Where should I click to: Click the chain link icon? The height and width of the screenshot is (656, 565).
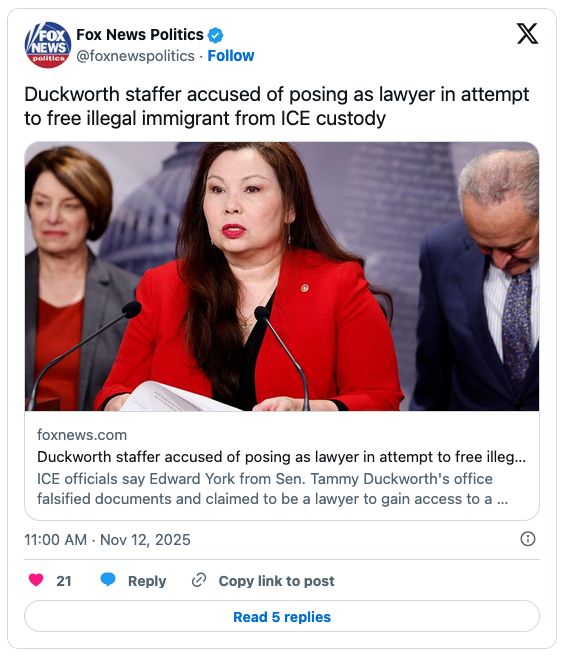coord(199,580)
